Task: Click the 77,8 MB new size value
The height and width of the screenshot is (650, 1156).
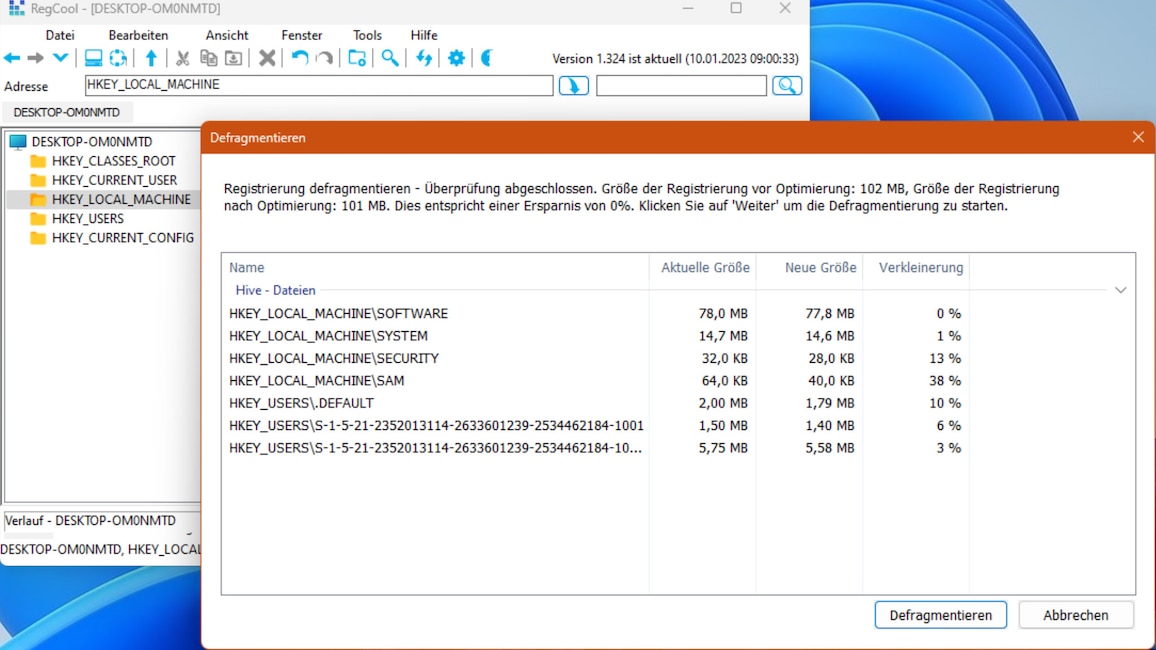Action: [x=829, y=313]
